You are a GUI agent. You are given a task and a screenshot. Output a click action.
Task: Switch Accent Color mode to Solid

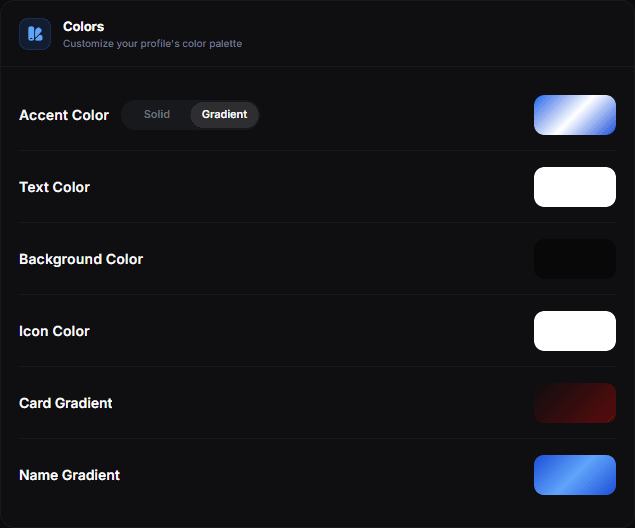tap(157, 115)
